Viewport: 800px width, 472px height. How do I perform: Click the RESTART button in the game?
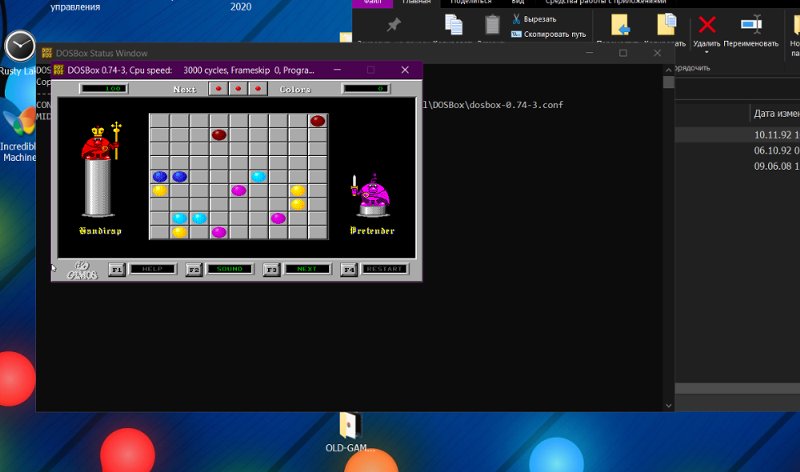pos(385,269)
